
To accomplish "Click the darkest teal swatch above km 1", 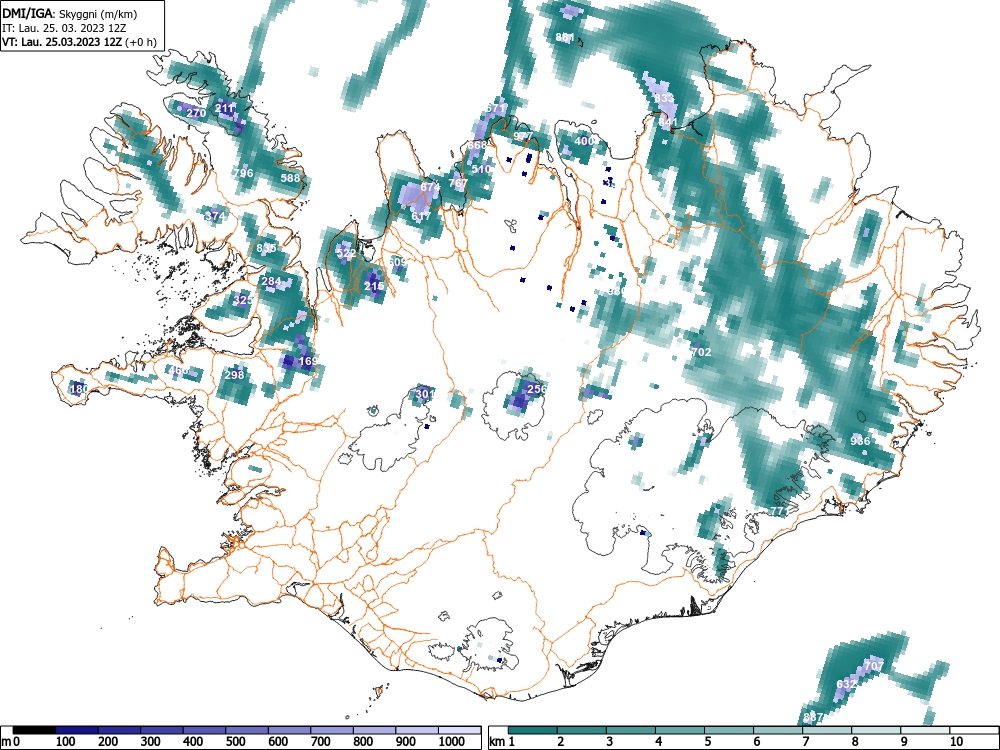I will tap(533, 730).
